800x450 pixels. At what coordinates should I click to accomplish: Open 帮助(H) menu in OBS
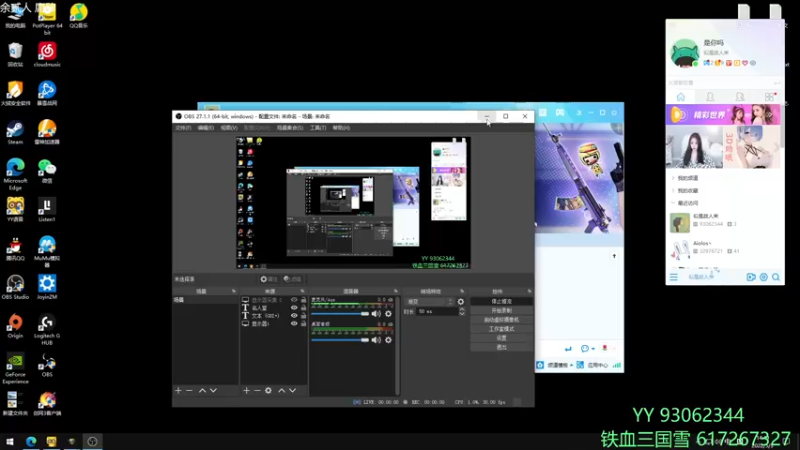point(341,128)
